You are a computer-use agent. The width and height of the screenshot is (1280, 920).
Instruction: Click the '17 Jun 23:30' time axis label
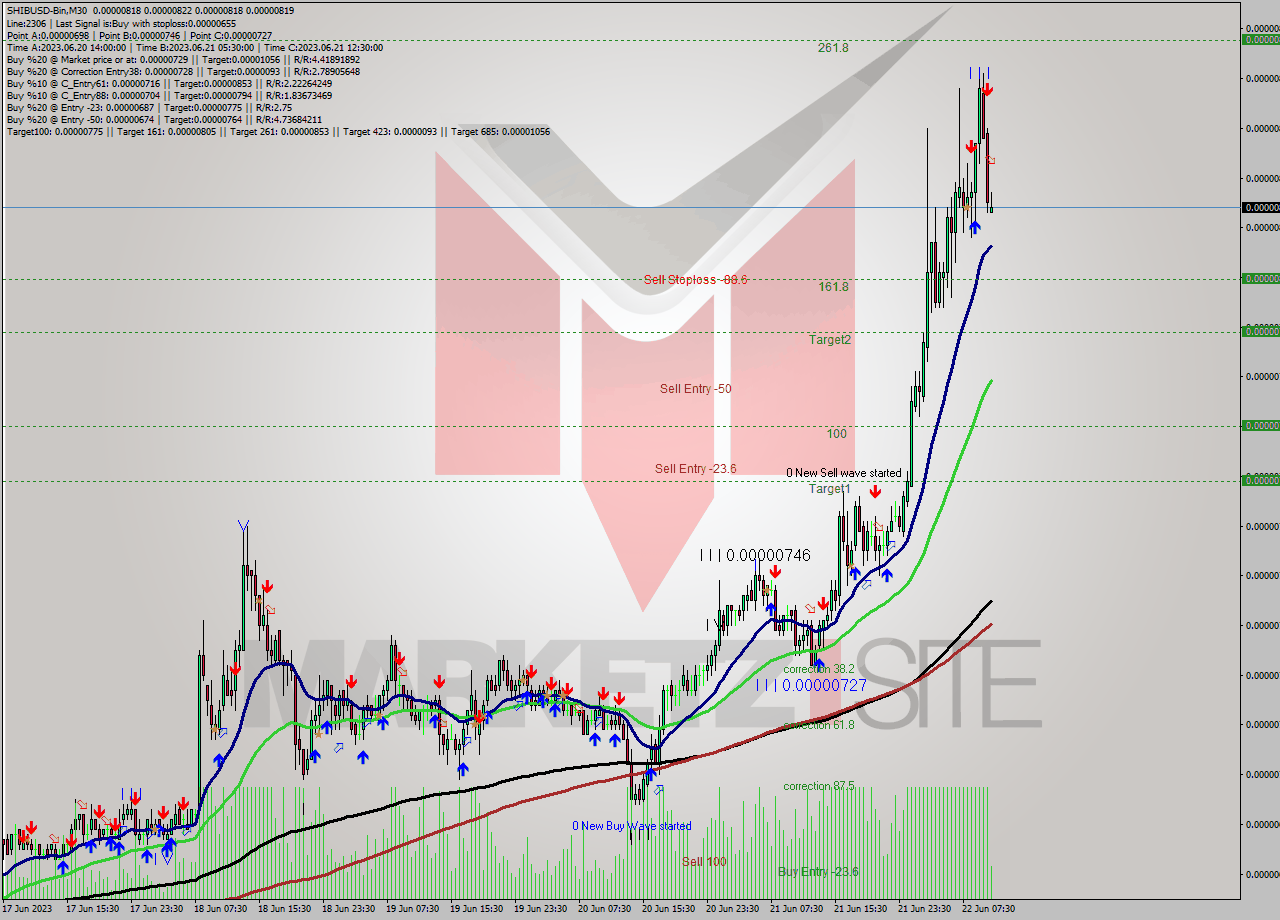tap(157, 909)
